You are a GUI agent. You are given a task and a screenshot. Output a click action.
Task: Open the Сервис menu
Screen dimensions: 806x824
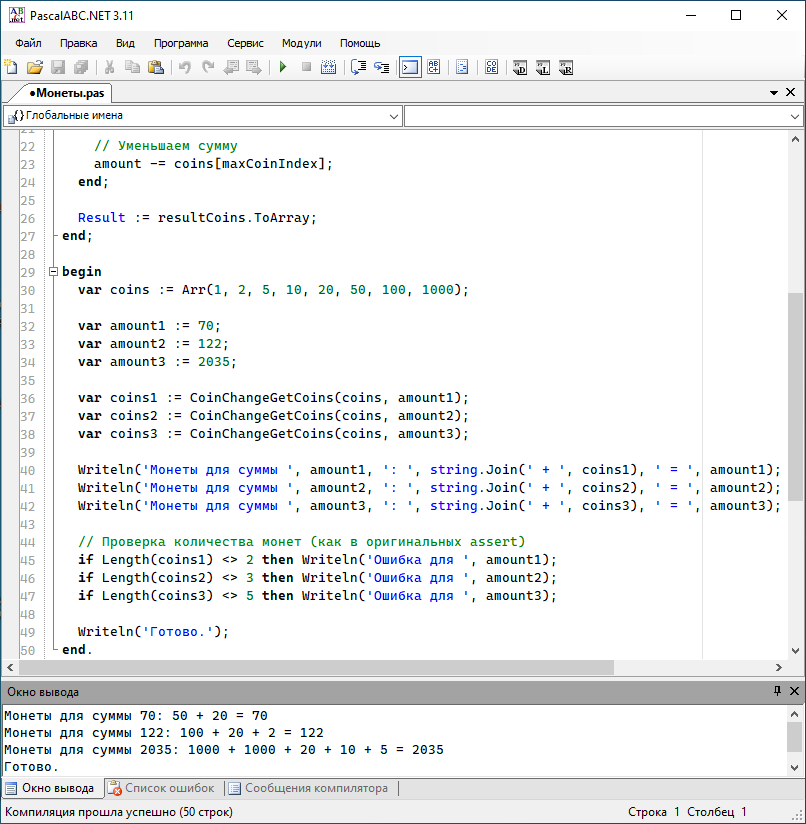[x=245, y=43]
